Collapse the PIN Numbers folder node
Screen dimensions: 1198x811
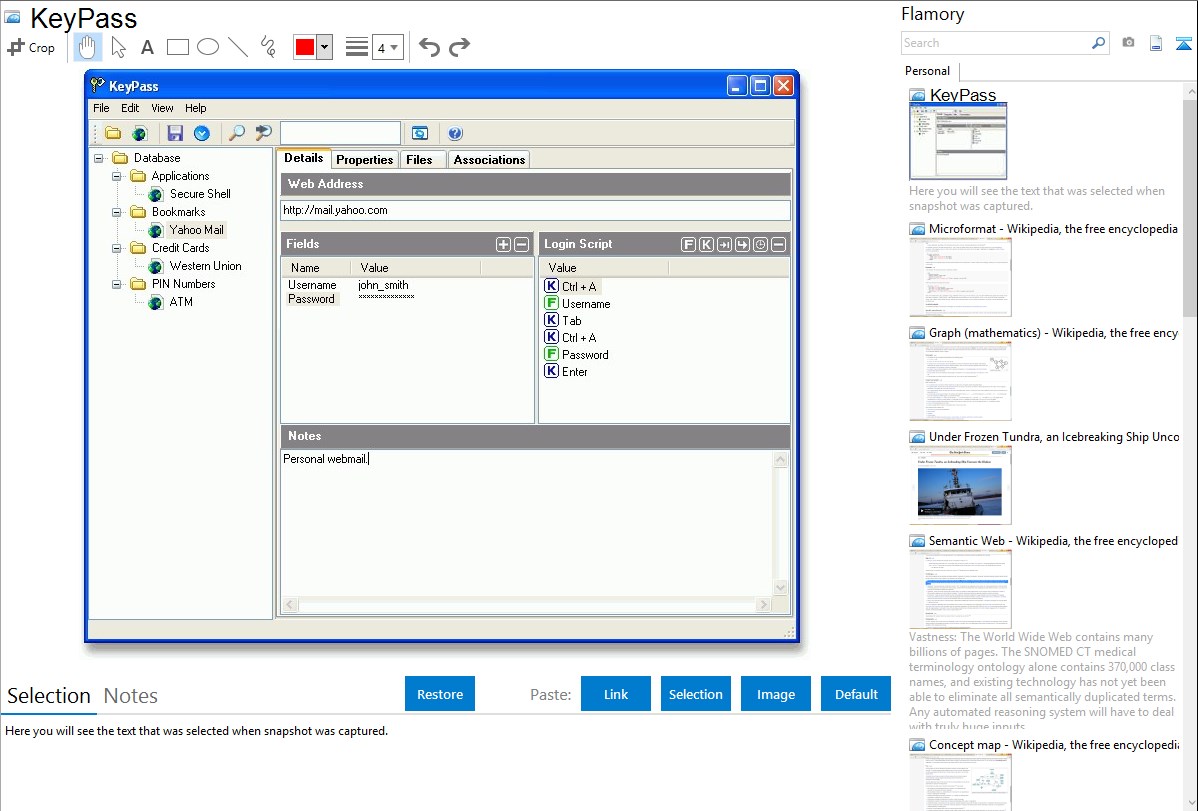(117, 284)
